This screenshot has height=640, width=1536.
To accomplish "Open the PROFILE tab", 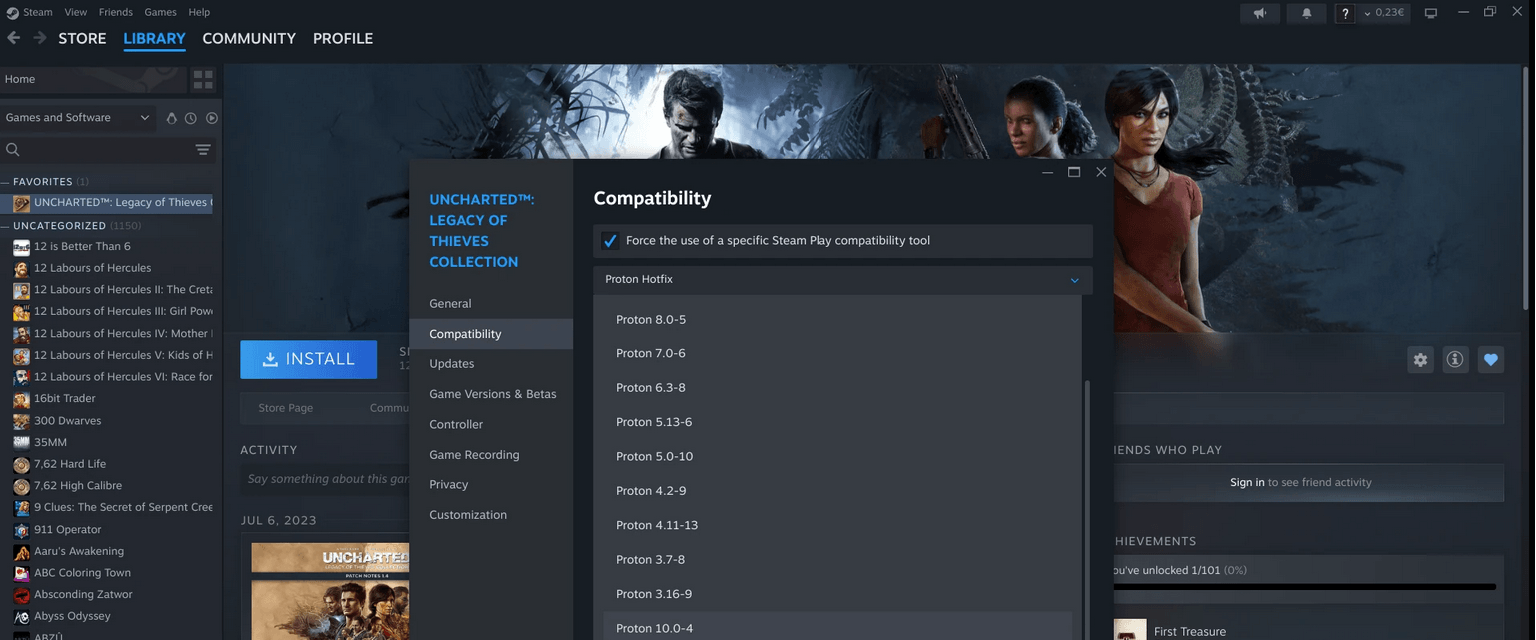I will pos(343,38).
